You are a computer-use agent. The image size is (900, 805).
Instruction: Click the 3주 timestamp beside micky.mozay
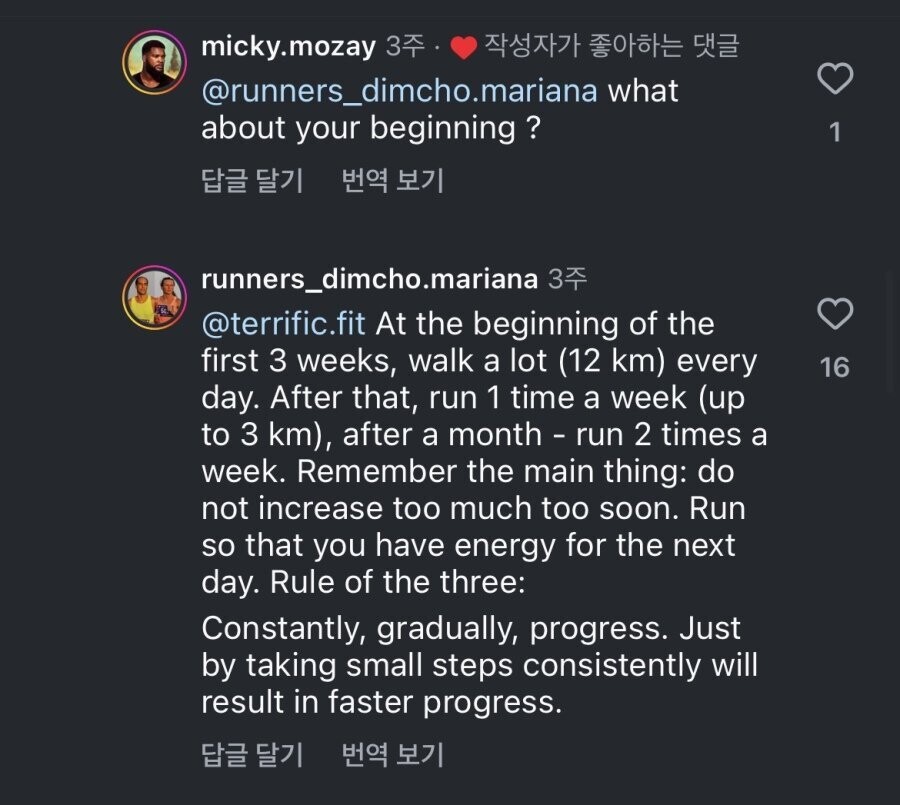405,46
